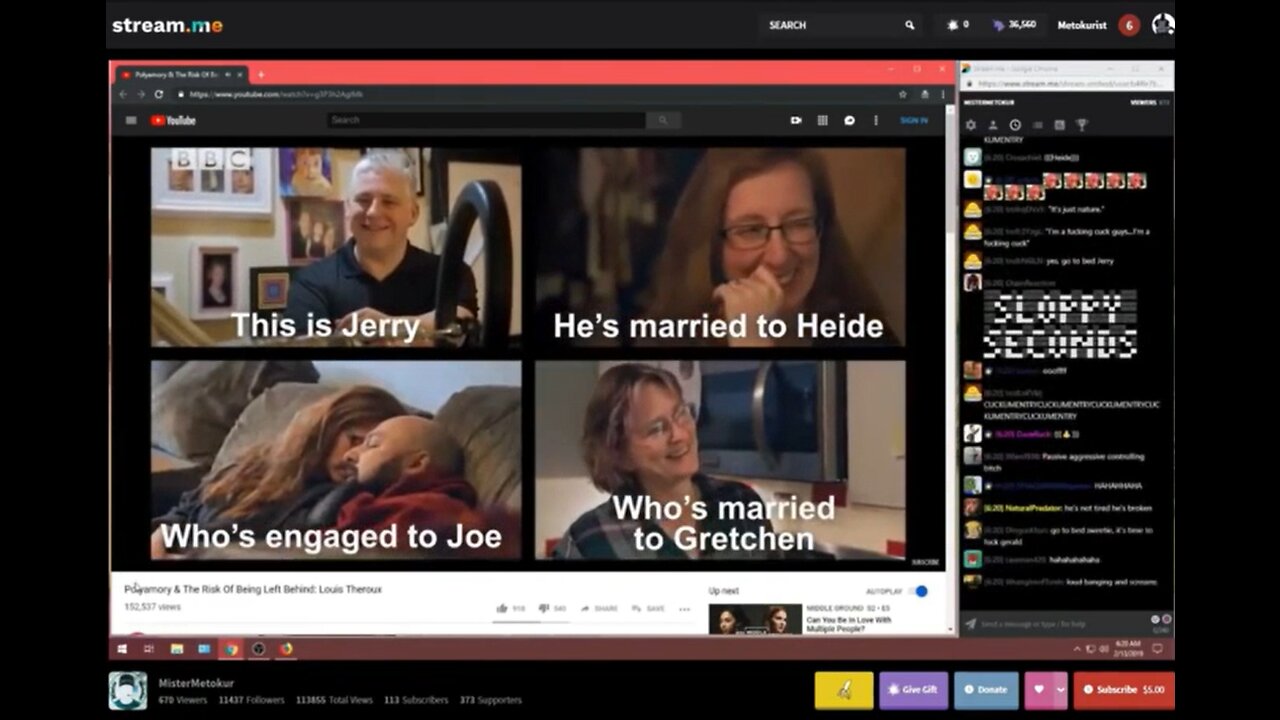Click the chat send arrow icon
This screenshot has height=720, width=1280.
(969, 623)
